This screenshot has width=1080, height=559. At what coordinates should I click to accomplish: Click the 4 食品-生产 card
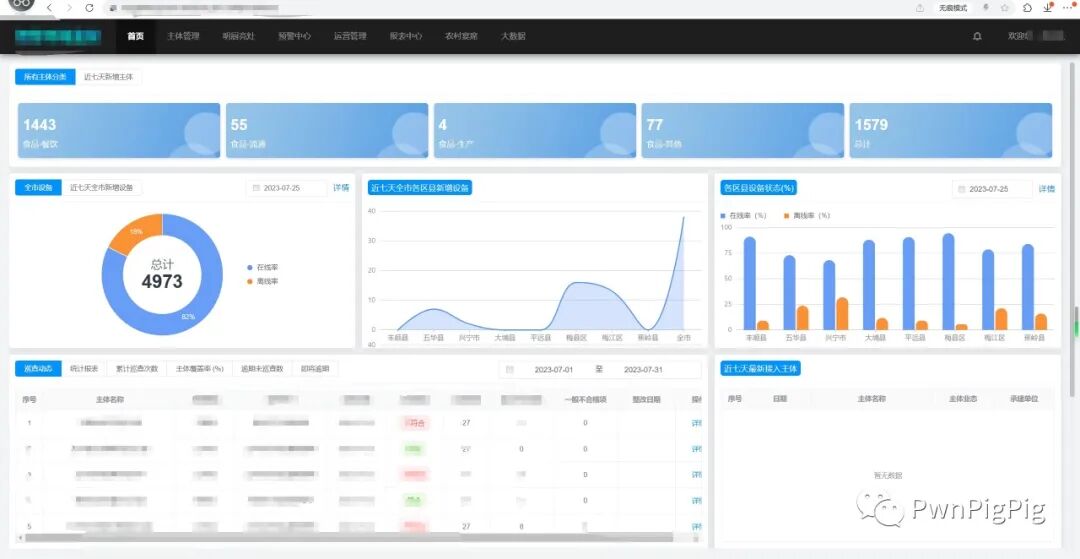[x=535, y=131]
